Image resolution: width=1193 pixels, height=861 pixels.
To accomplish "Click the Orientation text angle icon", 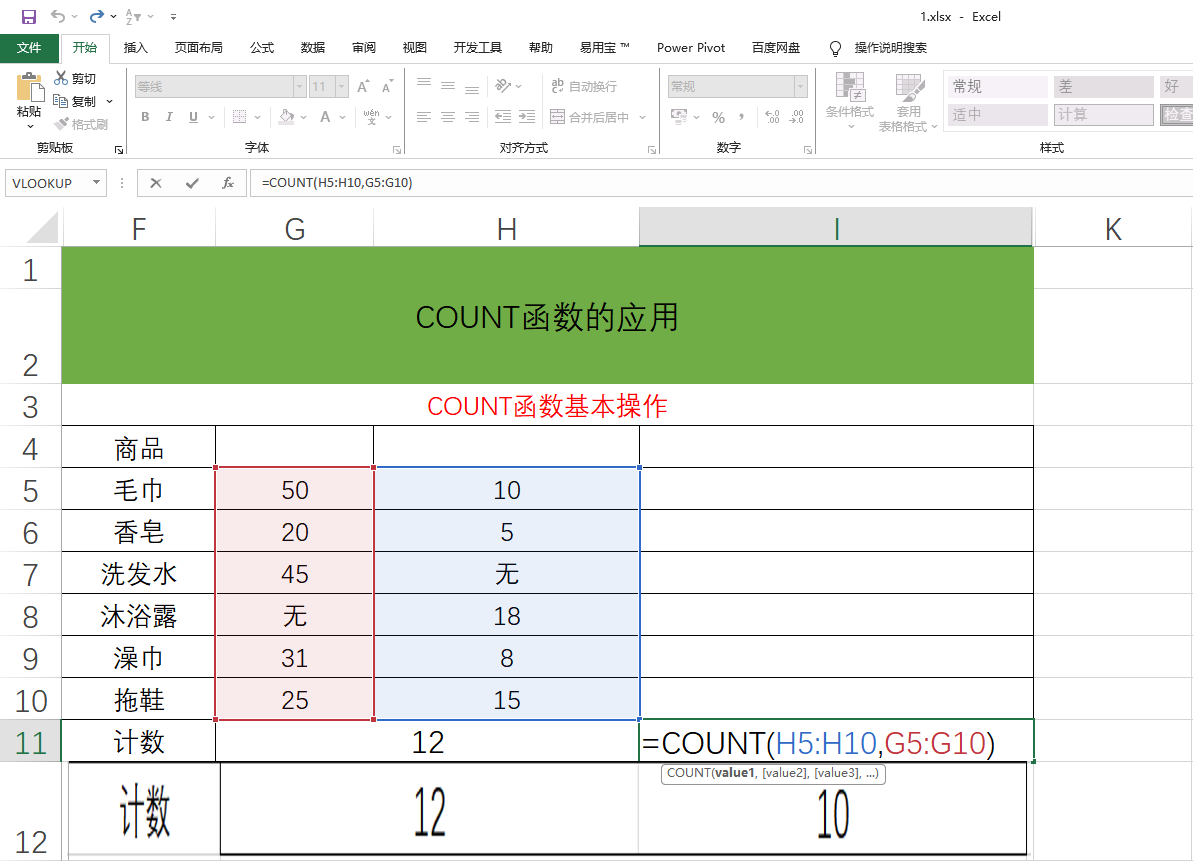I will click(x=503, y=85).
